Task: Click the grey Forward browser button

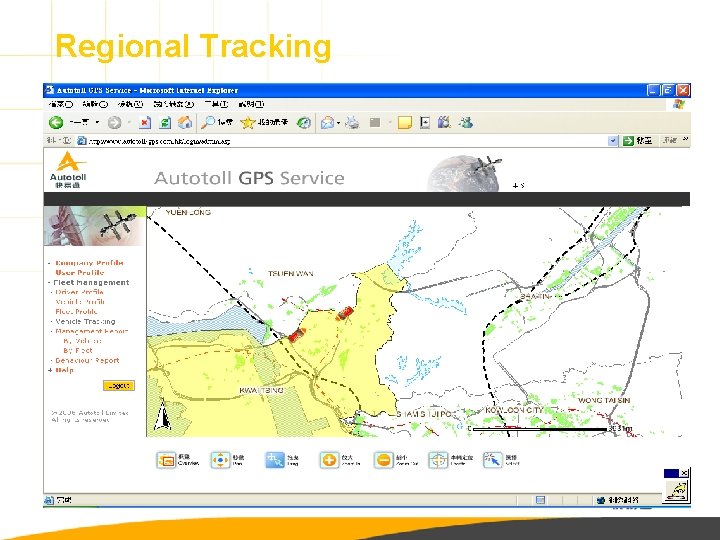Action: point(114,122)
